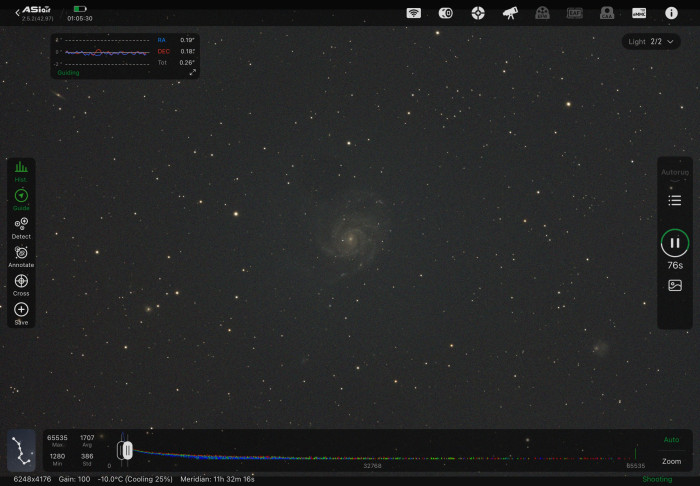Open the Light 2/2 dropdown

[x=651, y=42]
